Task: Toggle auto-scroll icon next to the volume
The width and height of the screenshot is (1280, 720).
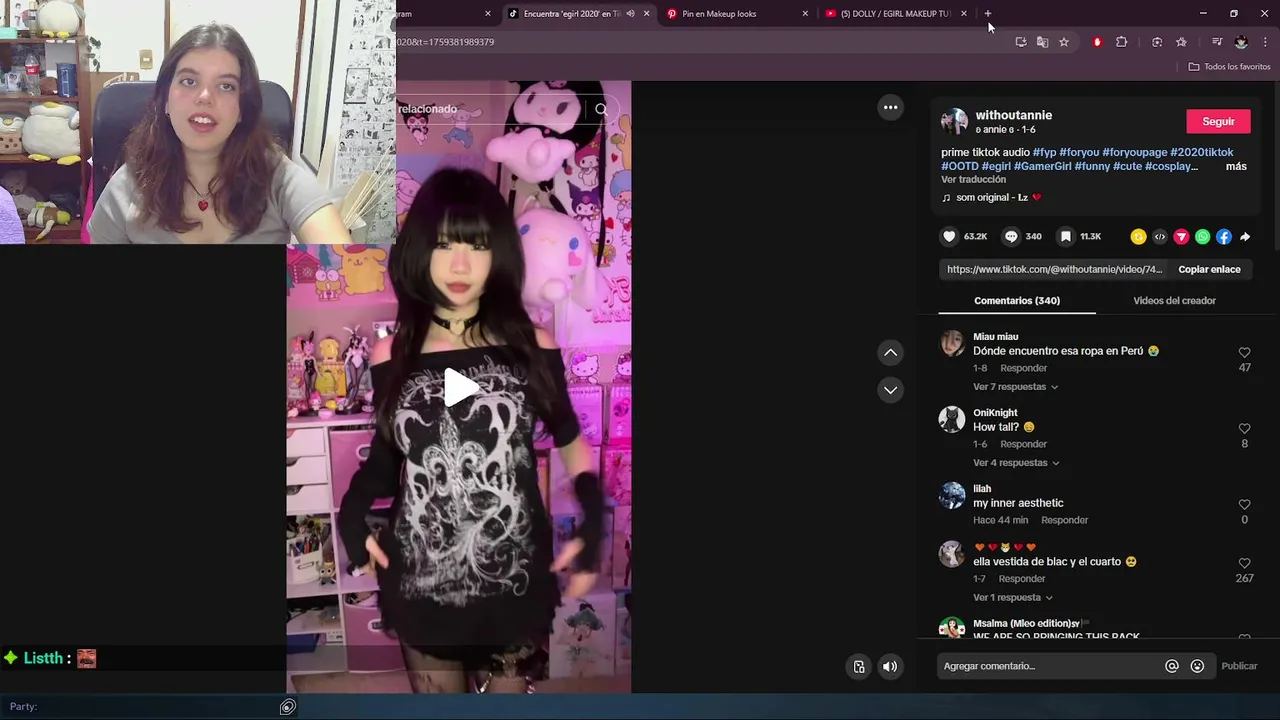Action: pos(859,667)
